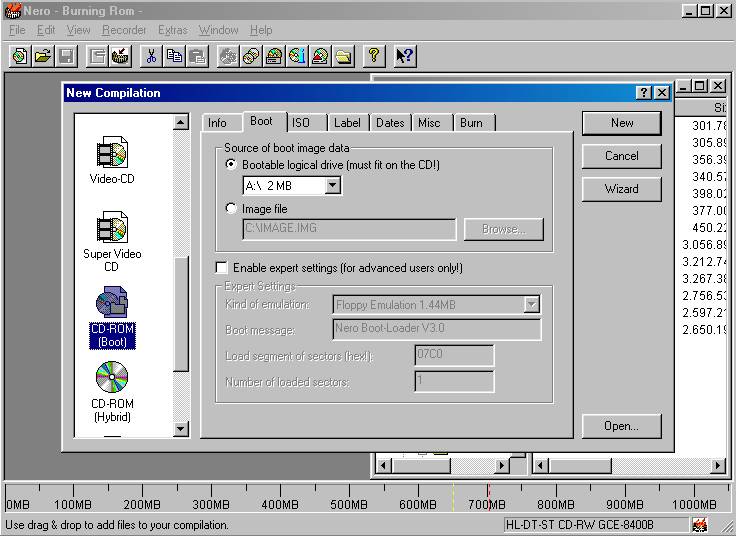736x536 pixels.
Task: Click the New Compilation toolbar icon
Action: [20, 56]
